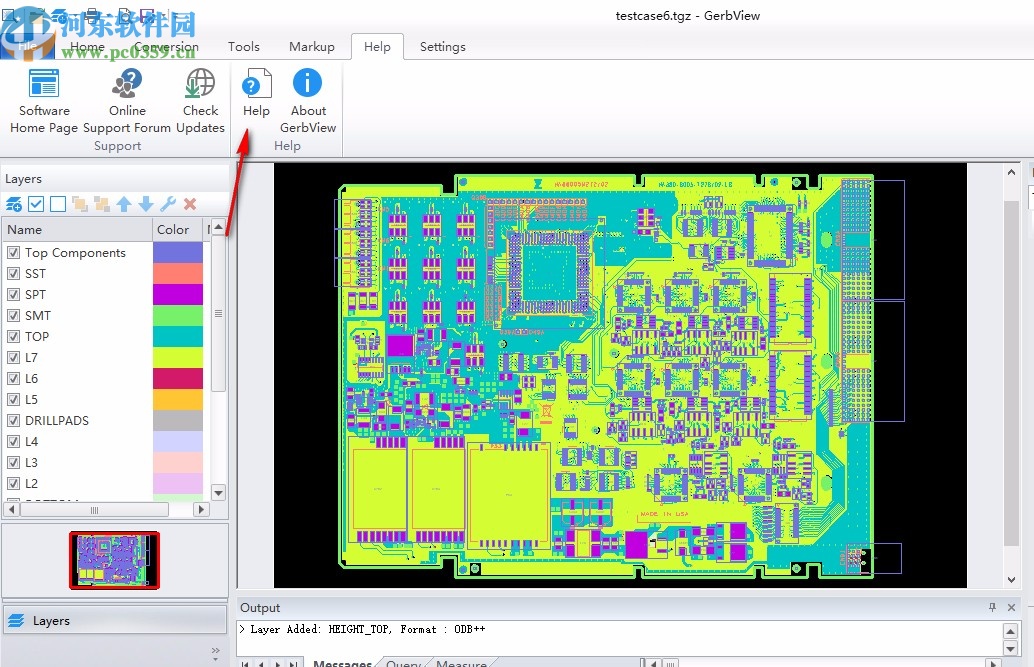
Task: Open layer properties wrench icon
Action: (x=168, y=204)
